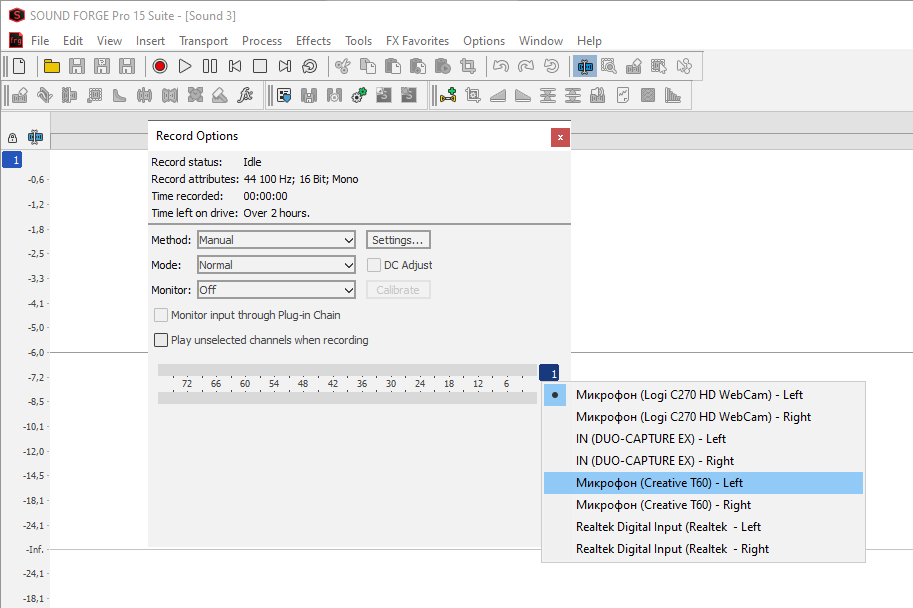Click the green-gear batch settings icon
Screen dimensions: 913x608
pos(359,95)
